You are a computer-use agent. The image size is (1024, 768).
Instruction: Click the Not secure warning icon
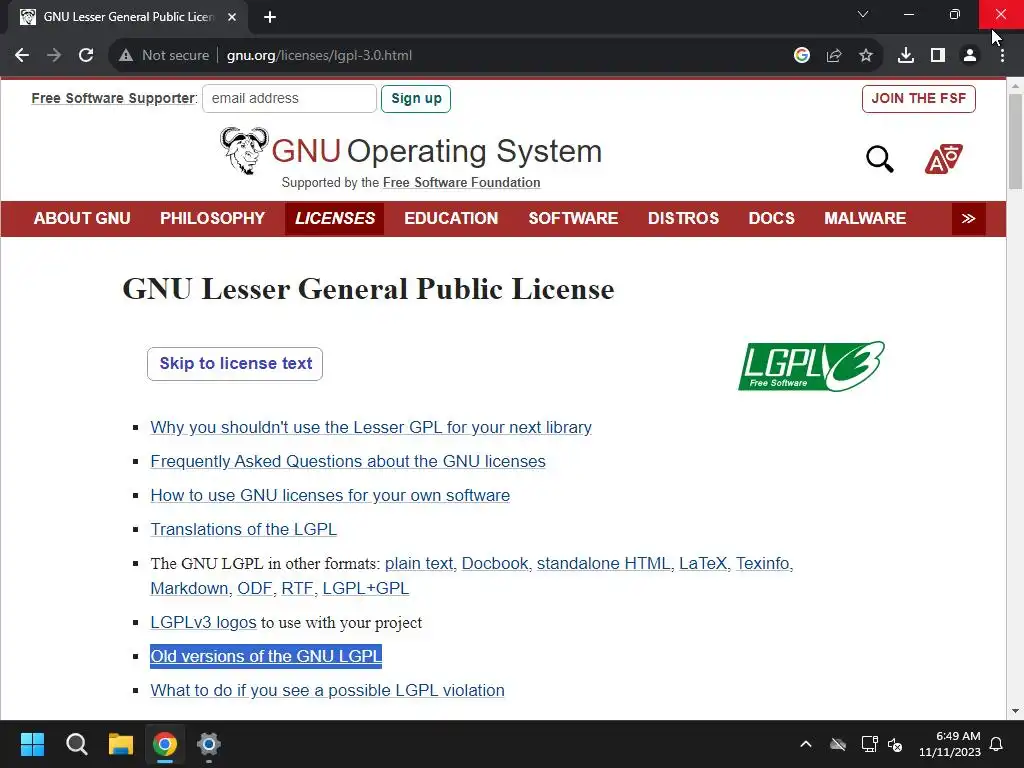[126, 56]
